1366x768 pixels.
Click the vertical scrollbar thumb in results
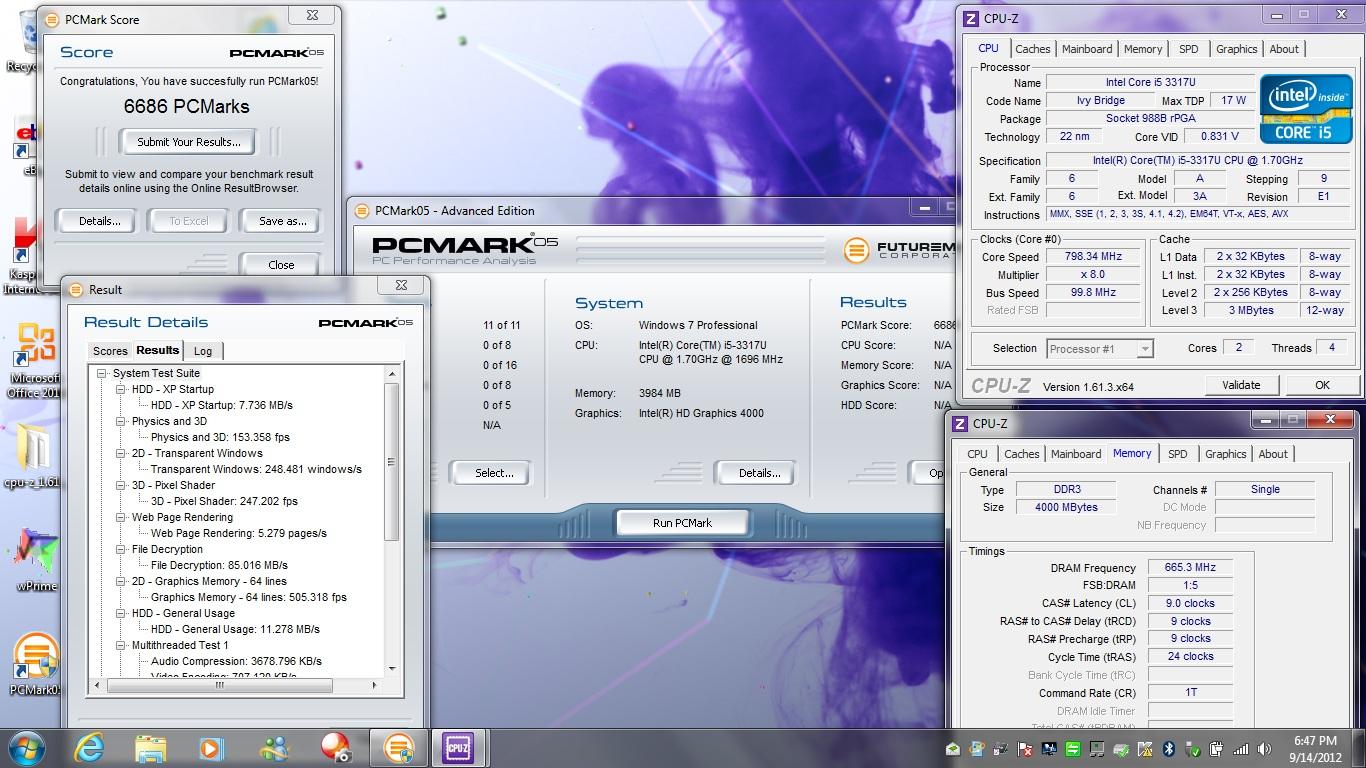click(x=391, y=462)
